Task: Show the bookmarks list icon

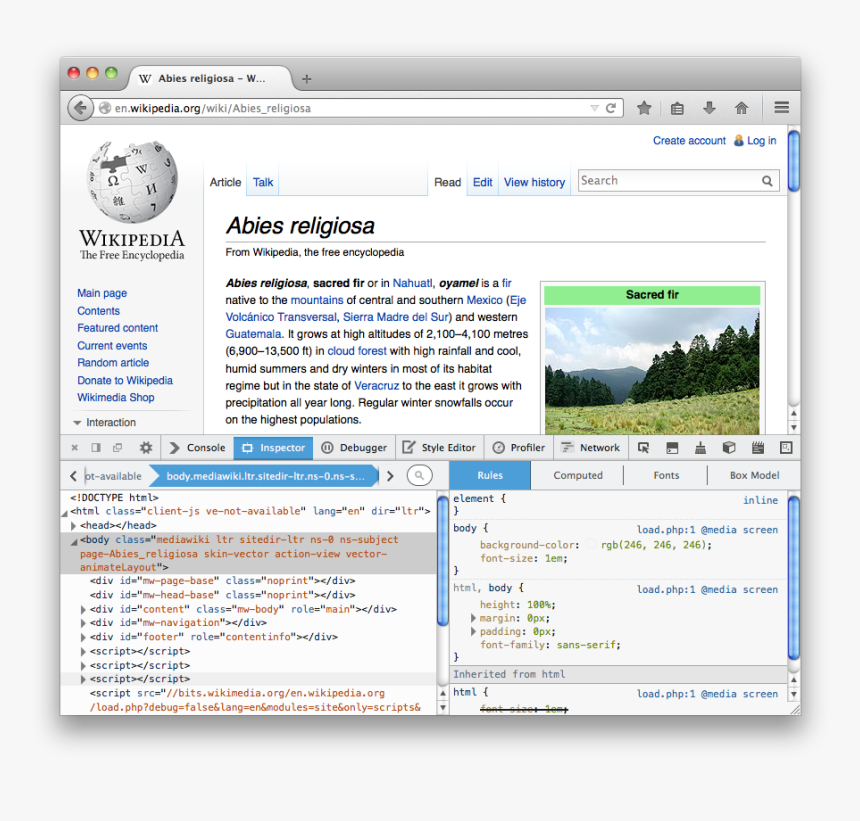Action: pyautogui.click(x=677, y=109)
